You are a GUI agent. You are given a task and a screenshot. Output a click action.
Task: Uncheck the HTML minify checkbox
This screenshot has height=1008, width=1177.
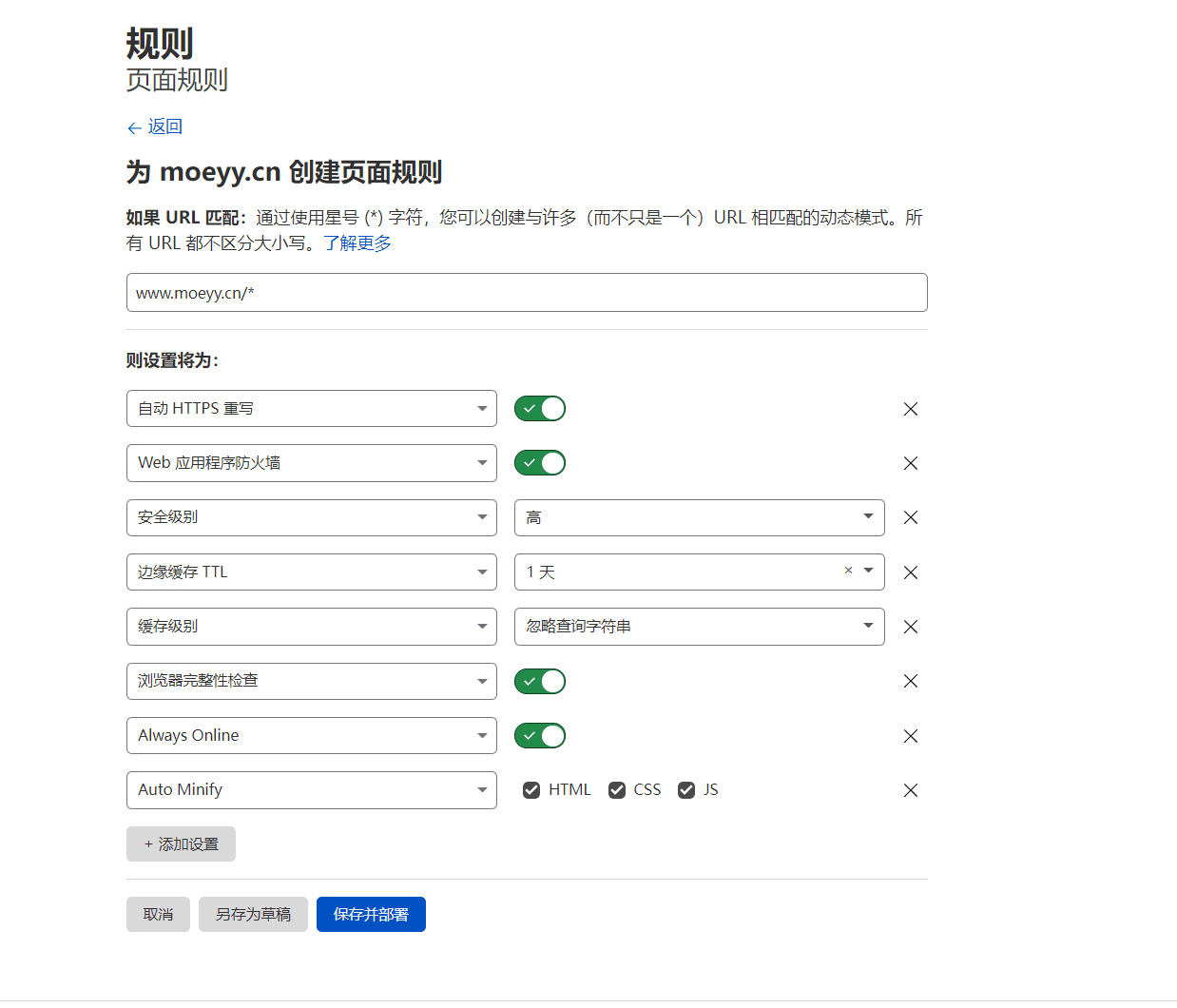[531, 790]
